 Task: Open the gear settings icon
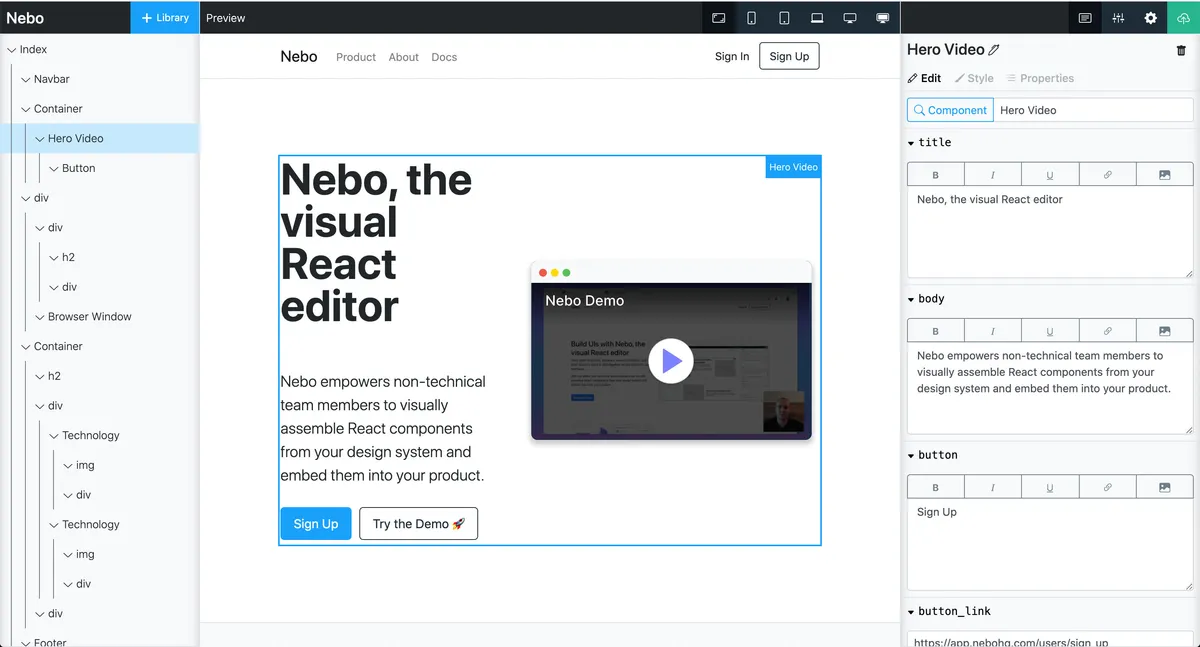click(x=1151, y=18)
